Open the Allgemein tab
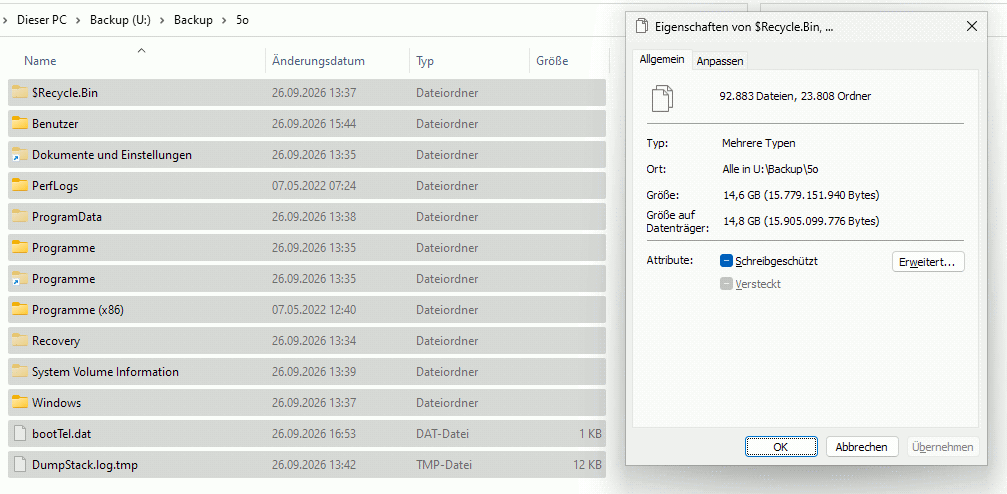Viewport: 1007px width, 494px height. click(x=662, y=60)
